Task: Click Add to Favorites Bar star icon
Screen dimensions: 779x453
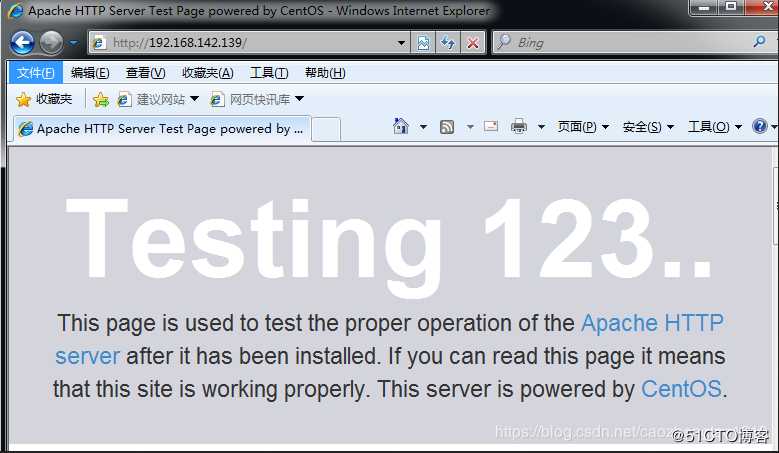Action: (x=100, y=99)
